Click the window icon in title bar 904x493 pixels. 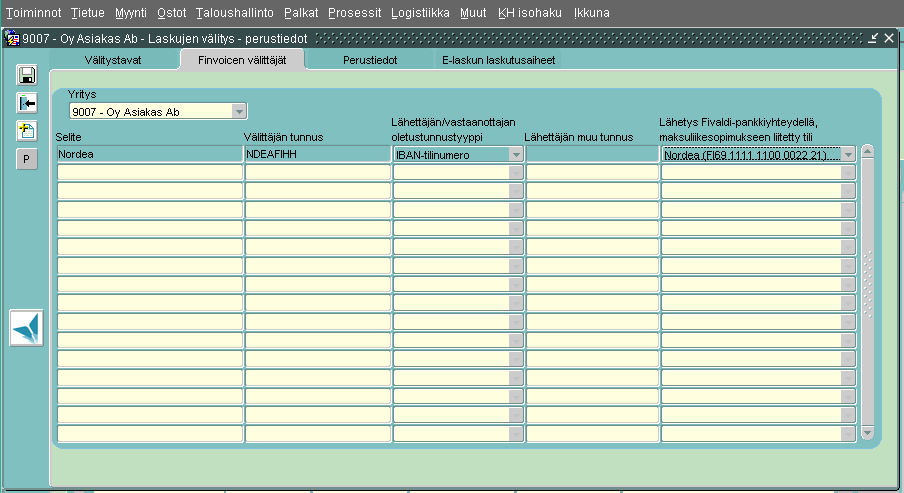[12, 38]
